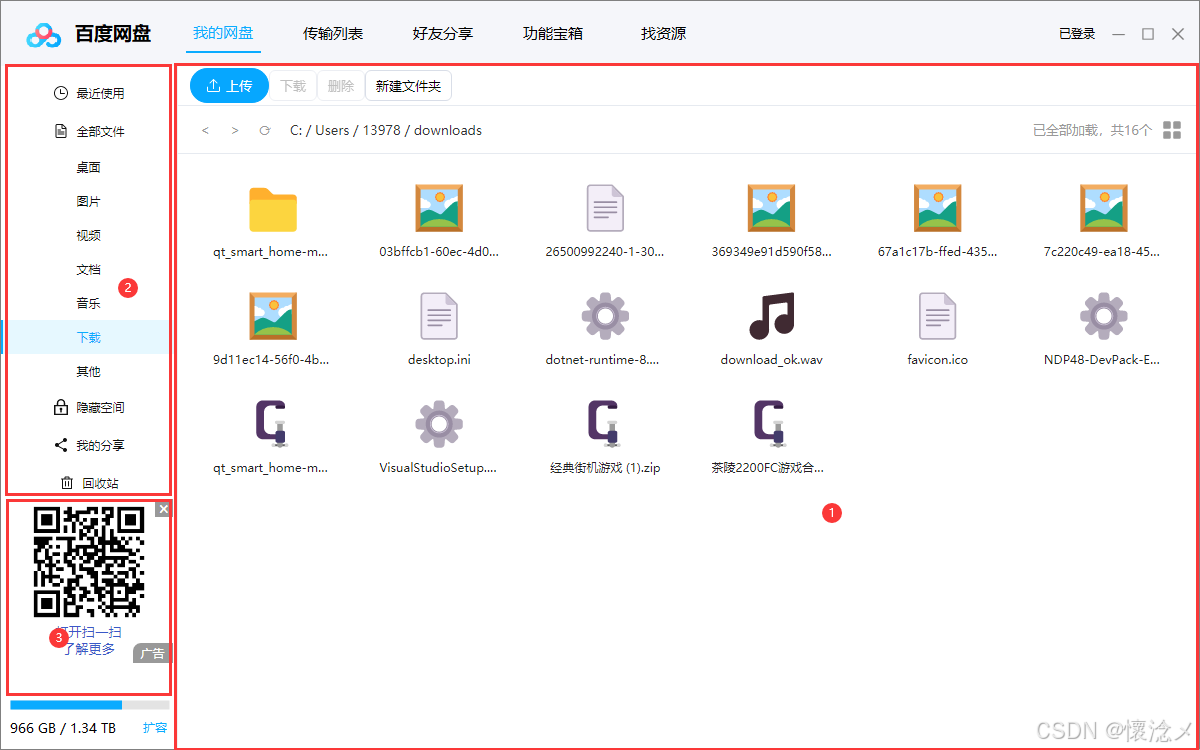Select image file 03bffcb1-60ec-4d0...
Screen dimensions: 1200x750
(439, 209)
